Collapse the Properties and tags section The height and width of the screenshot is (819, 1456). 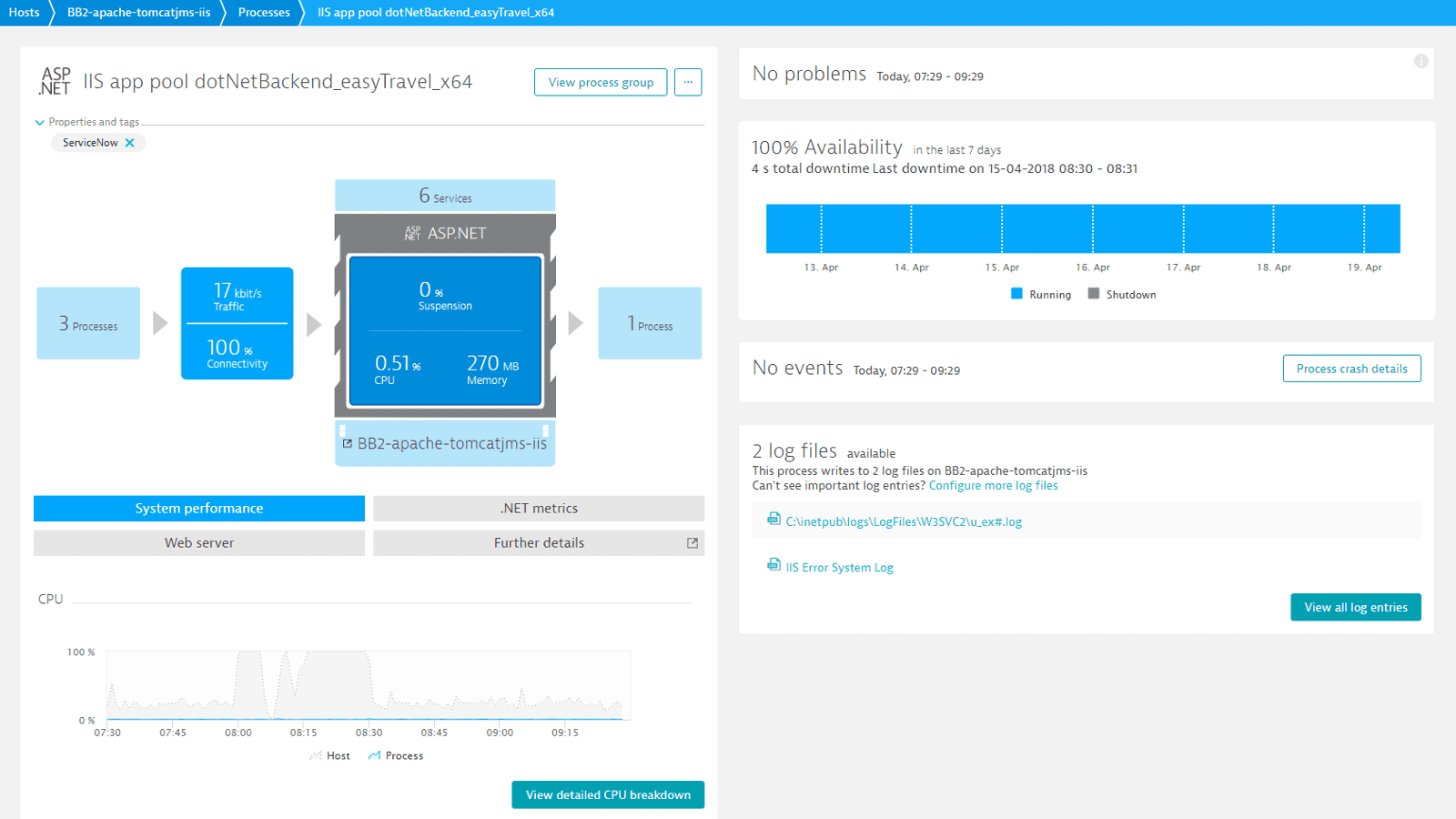pos(39,122)
